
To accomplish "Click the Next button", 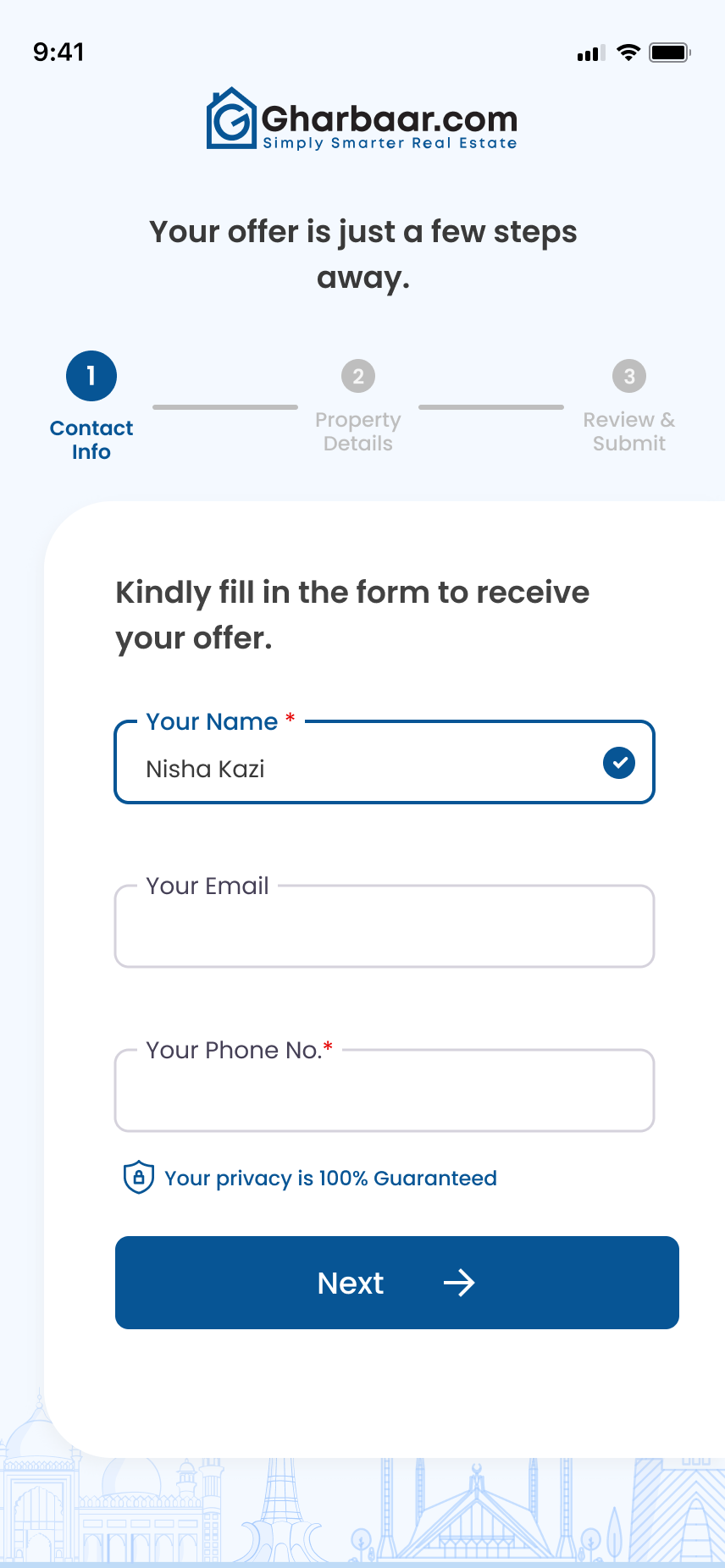I will click(397, 1283).
